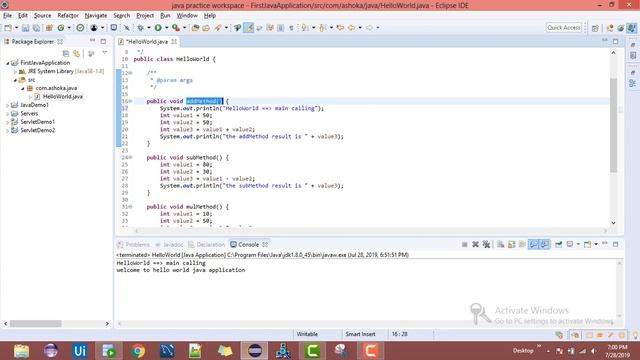The image size is (640, 360).
Task: Click the editor vertical scrollbar thumb
Action: pos(613,124)
